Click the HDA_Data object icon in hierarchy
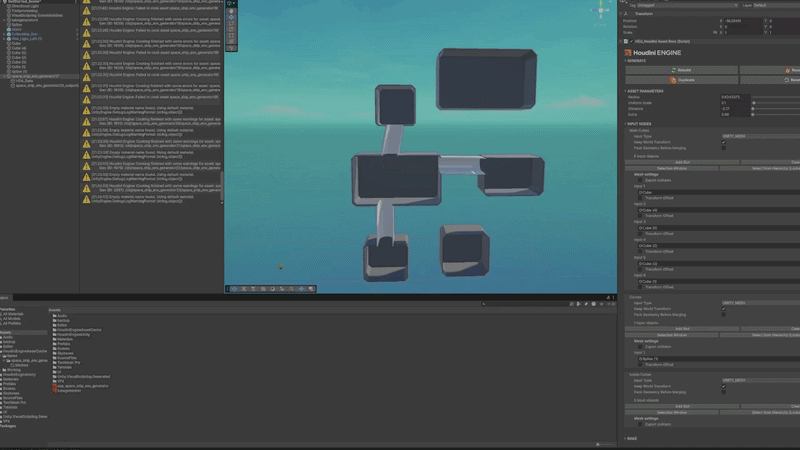The image size is (800, 450). tap(14, 81)
